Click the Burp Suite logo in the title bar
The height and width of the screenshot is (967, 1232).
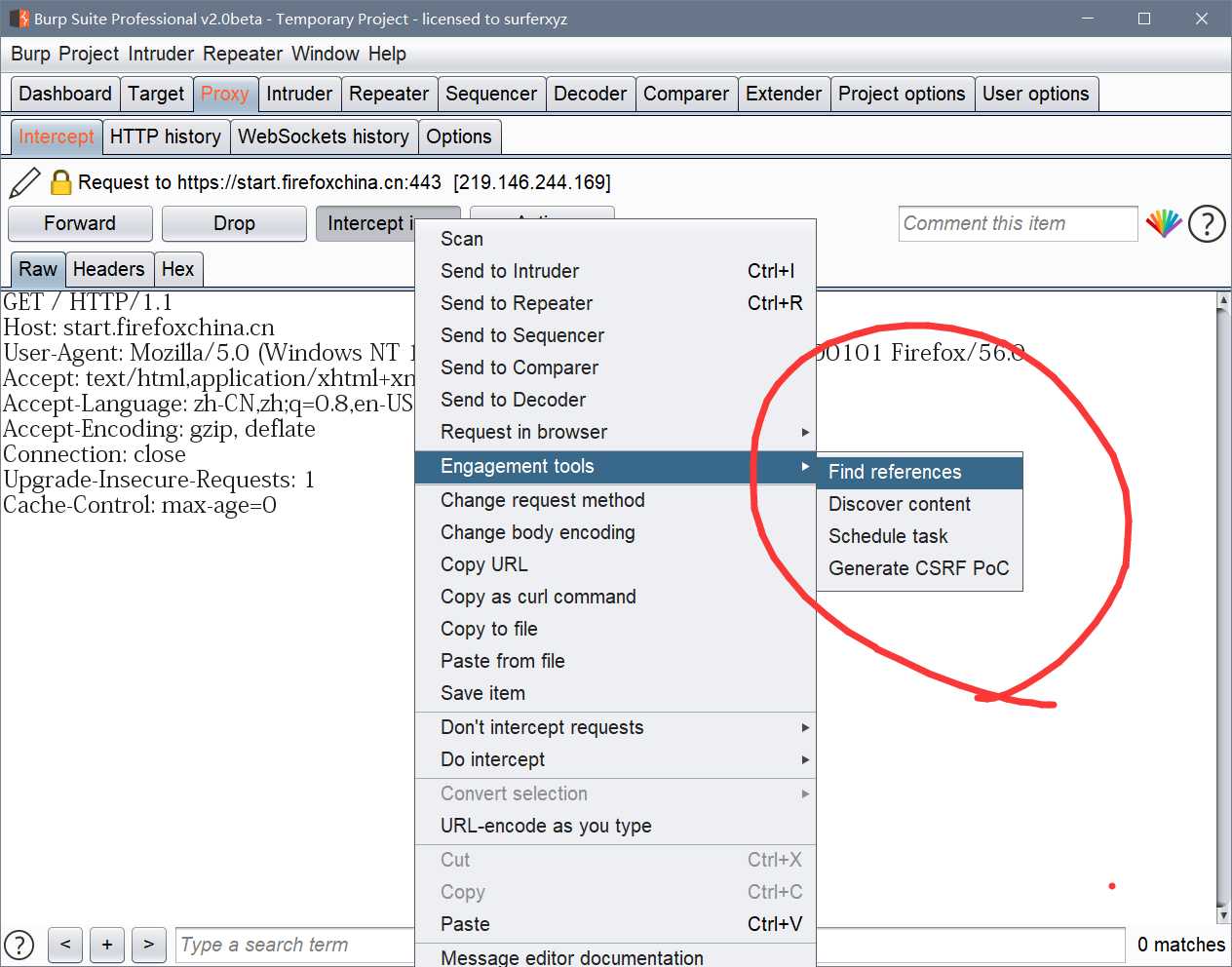tap(19, 19)
